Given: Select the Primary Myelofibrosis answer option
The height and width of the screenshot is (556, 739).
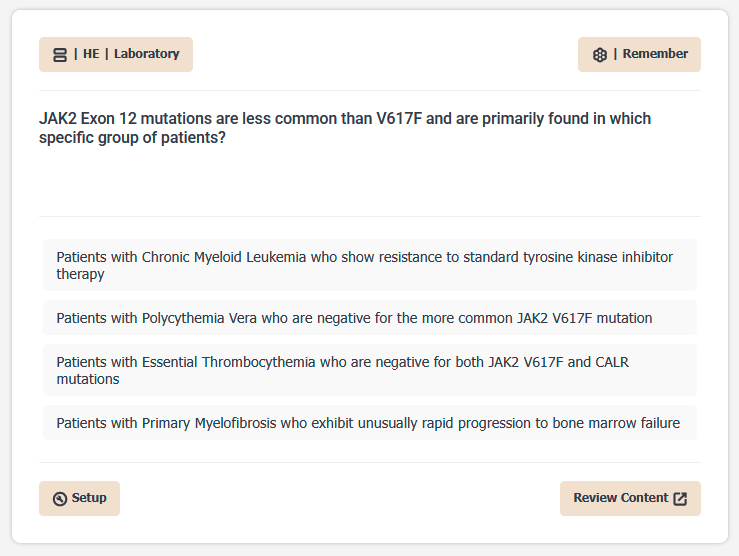Looking at the screenshot, I should point(369,423).
